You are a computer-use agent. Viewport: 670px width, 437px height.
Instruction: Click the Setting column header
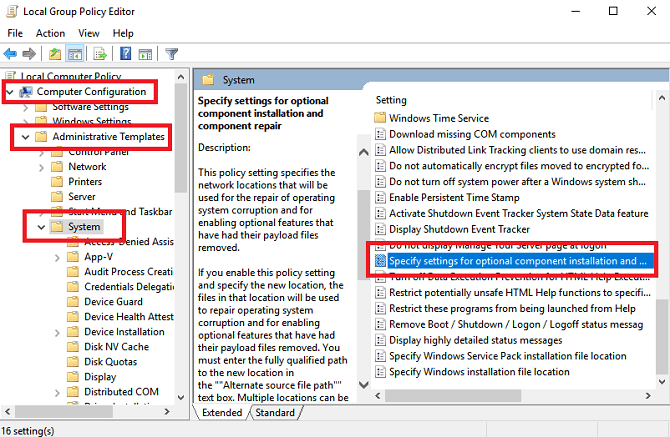point(392,100)
